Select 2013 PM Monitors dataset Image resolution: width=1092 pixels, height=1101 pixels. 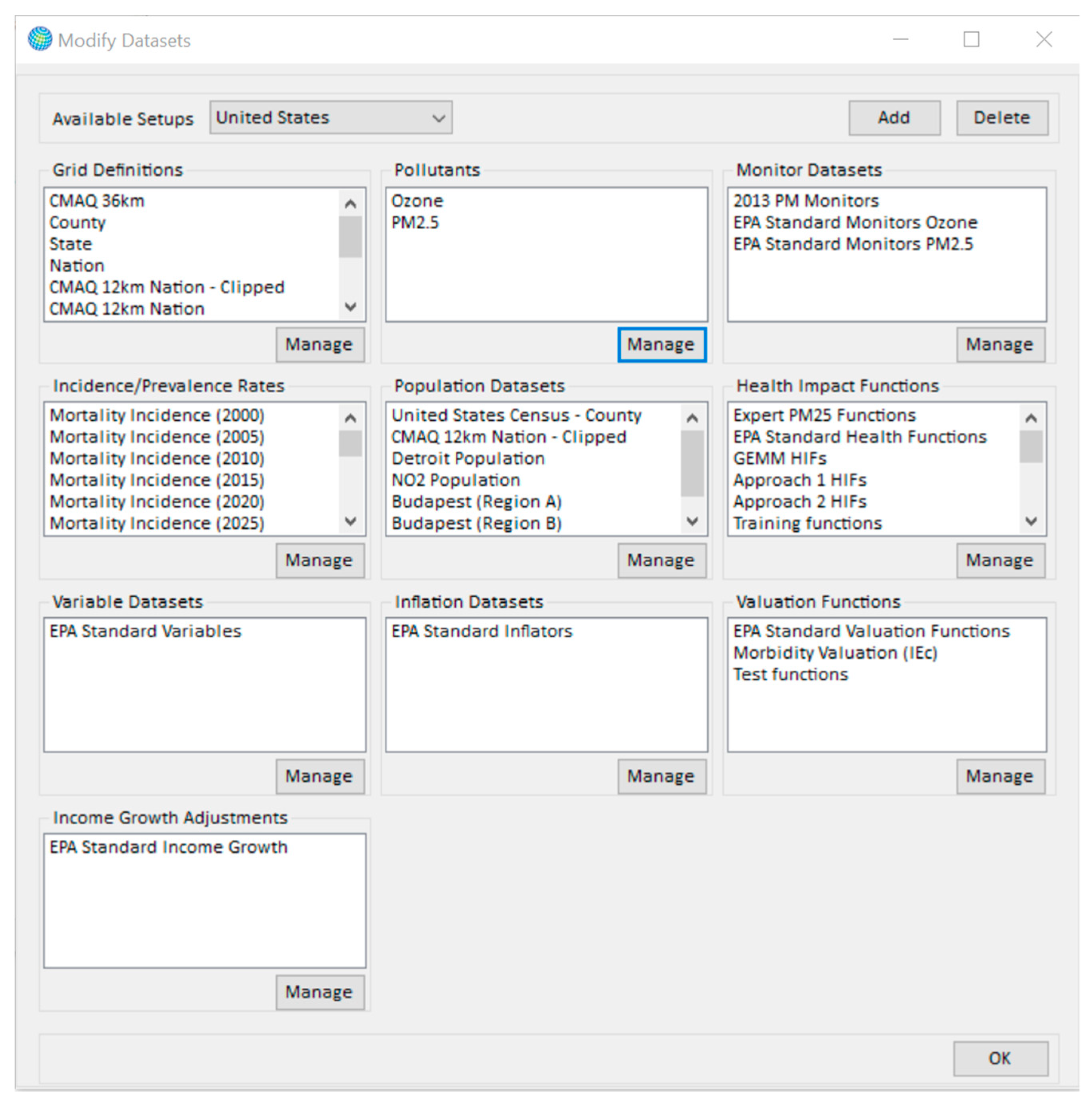[806, 201]
